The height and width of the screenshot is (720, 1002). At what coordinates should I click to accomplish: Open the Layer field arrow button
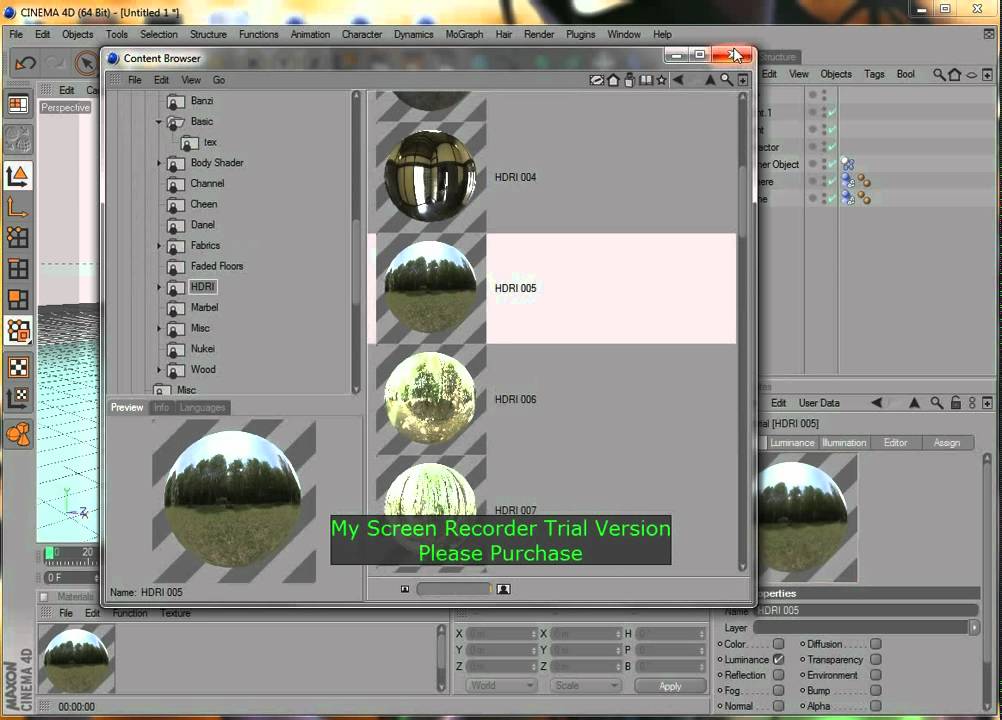(974, 627)
